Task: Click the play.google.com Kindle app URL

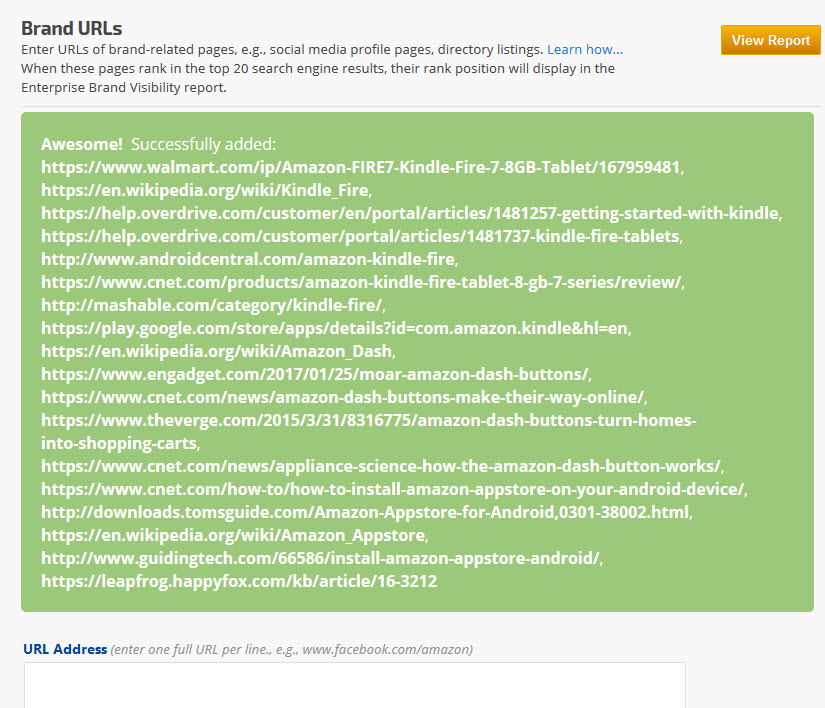Action: (335, 328)
